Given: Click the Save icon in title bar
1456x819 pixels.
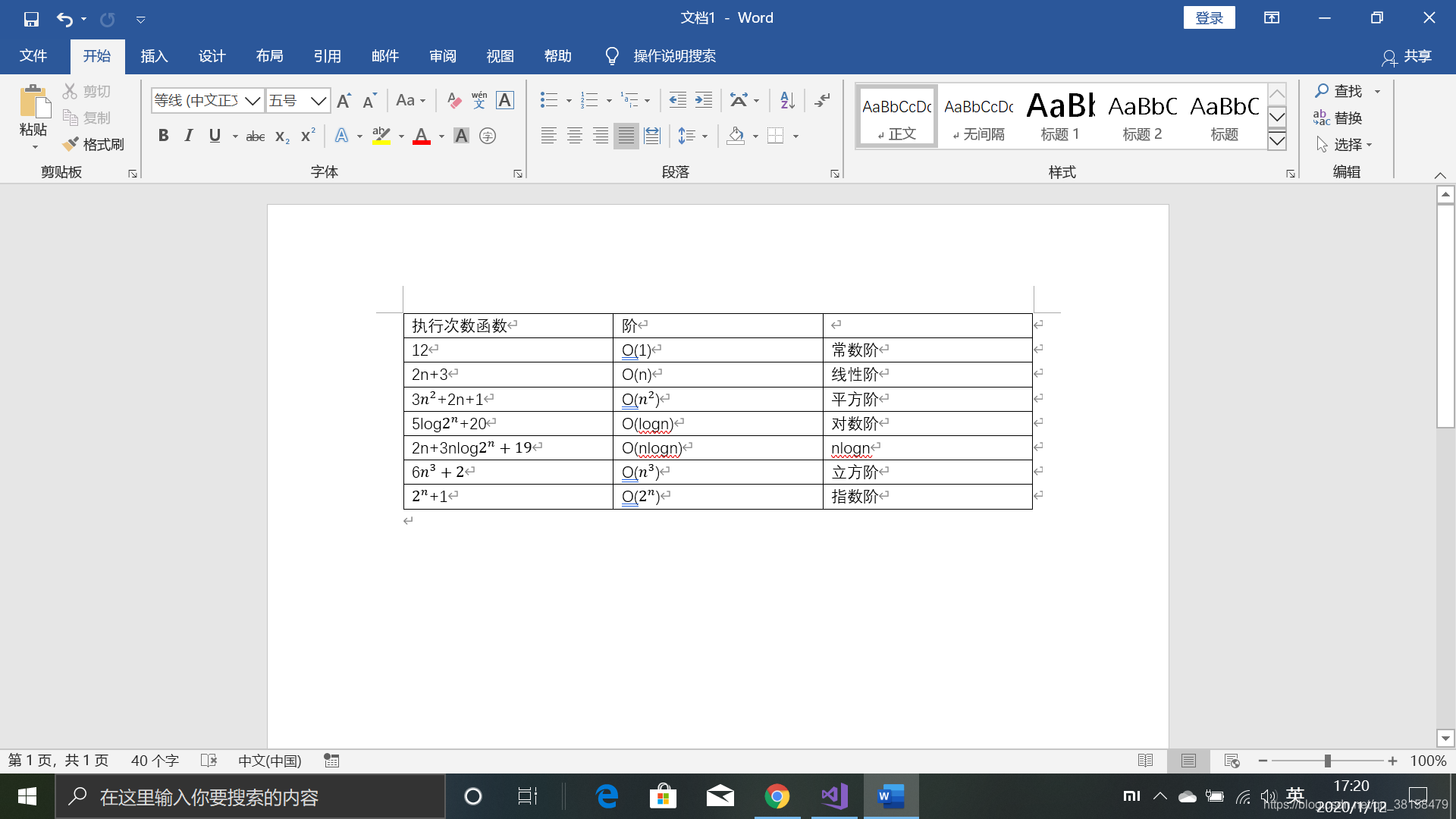Looking at the screenshot, I should click(x=31, y=19).
